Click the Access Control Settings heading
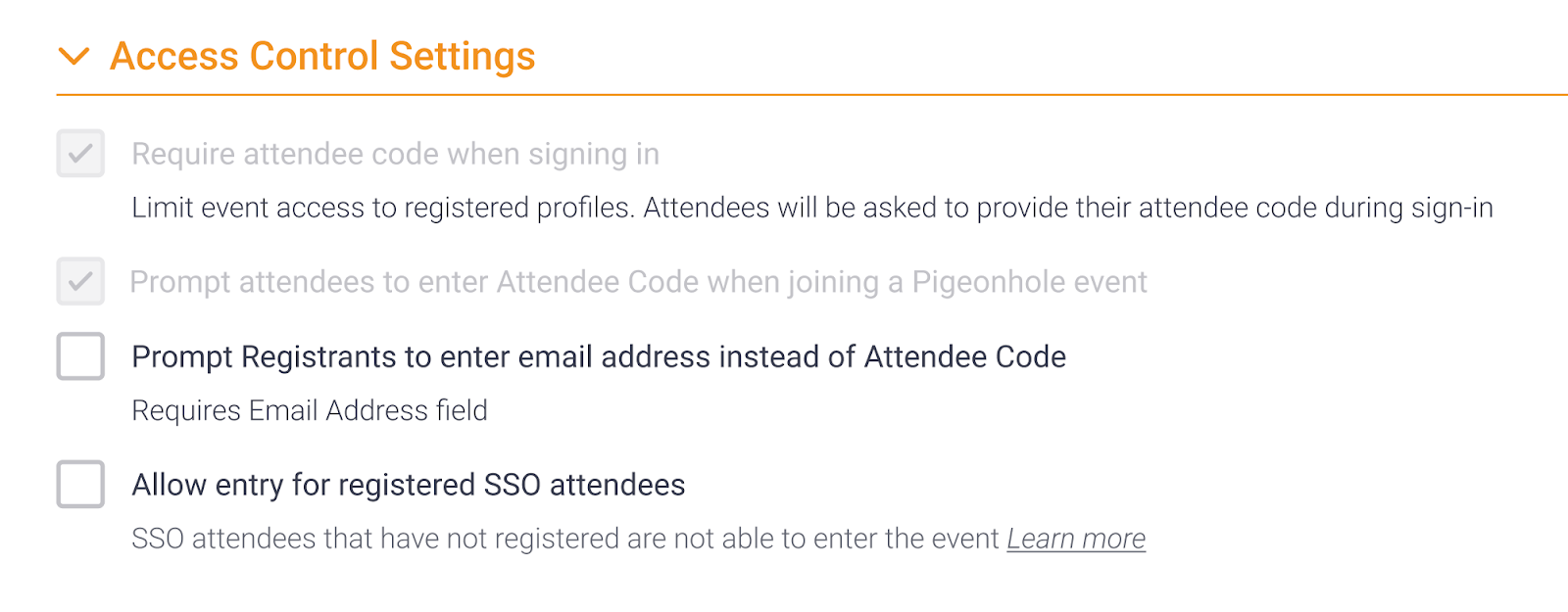Screen dimensions: 1568x612 (x=322, y=56)
